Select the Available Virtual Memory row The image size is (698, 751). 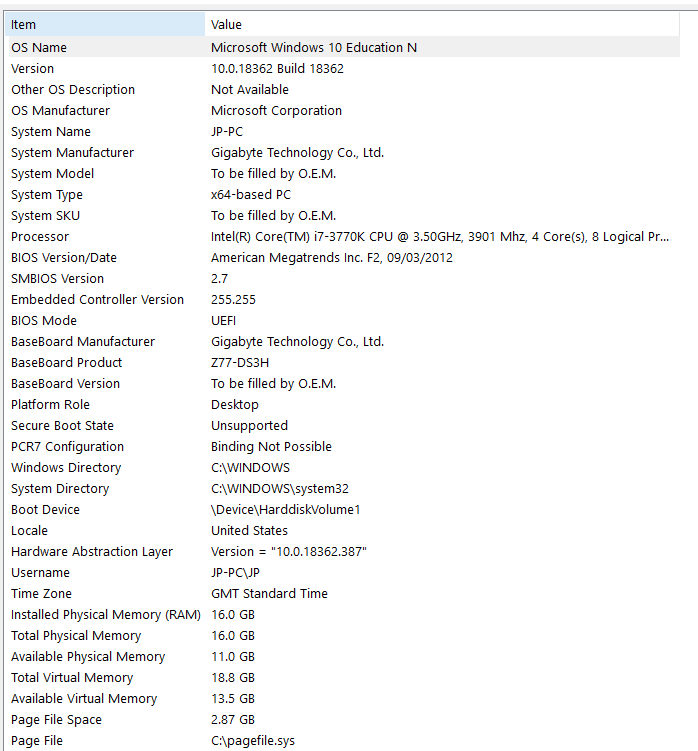84,699
